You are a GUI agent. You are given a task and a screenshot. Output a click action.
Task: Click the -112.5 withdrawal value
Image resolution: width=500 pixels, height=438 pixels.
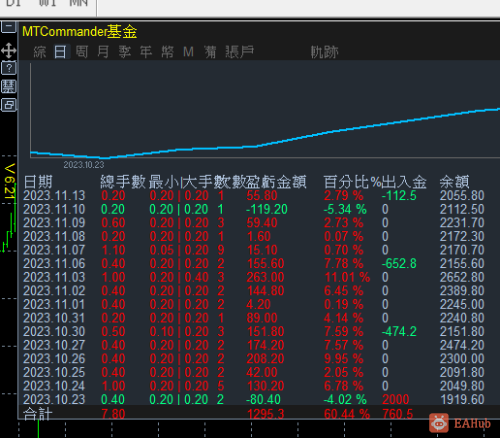pos(399,195)
